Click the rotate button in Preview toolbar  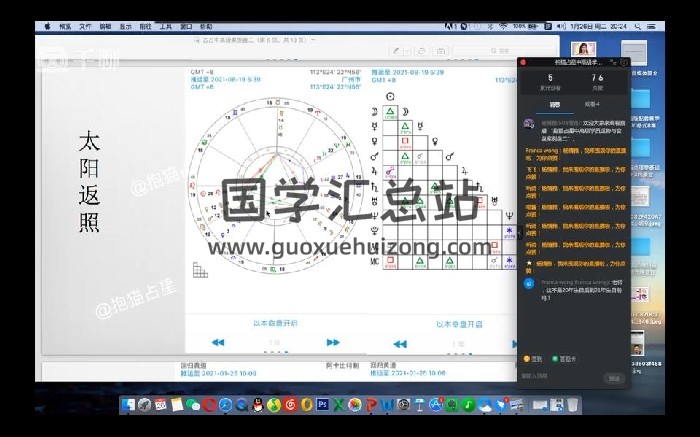point(422,51)
